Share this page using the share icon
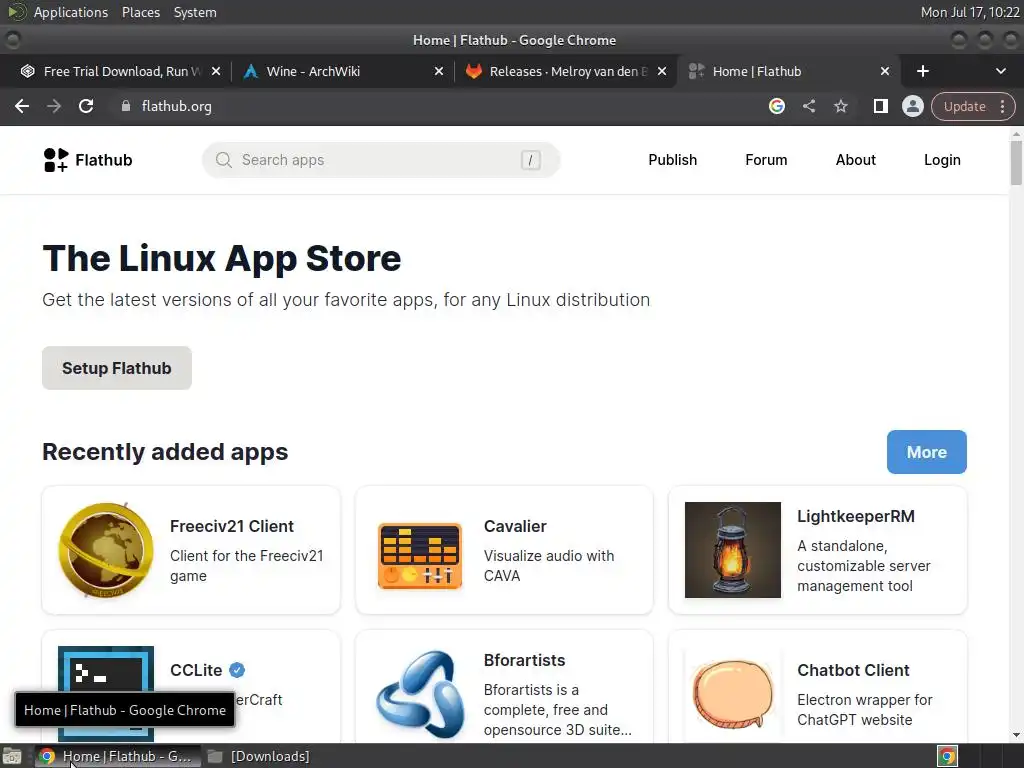Image resolution: width=1024 pixels, height=768 pixels. click(x=808, y=106)
